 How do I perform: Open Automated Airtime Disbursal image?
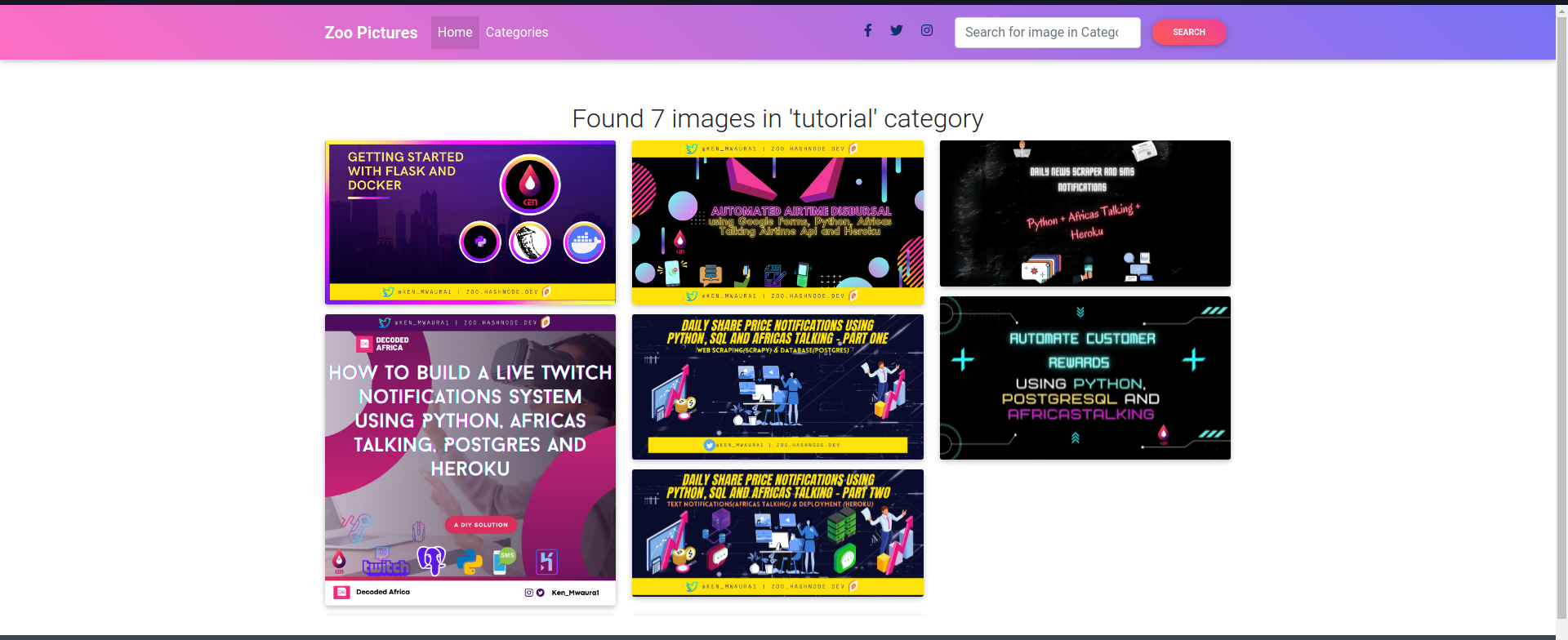(x=777, y=222)
